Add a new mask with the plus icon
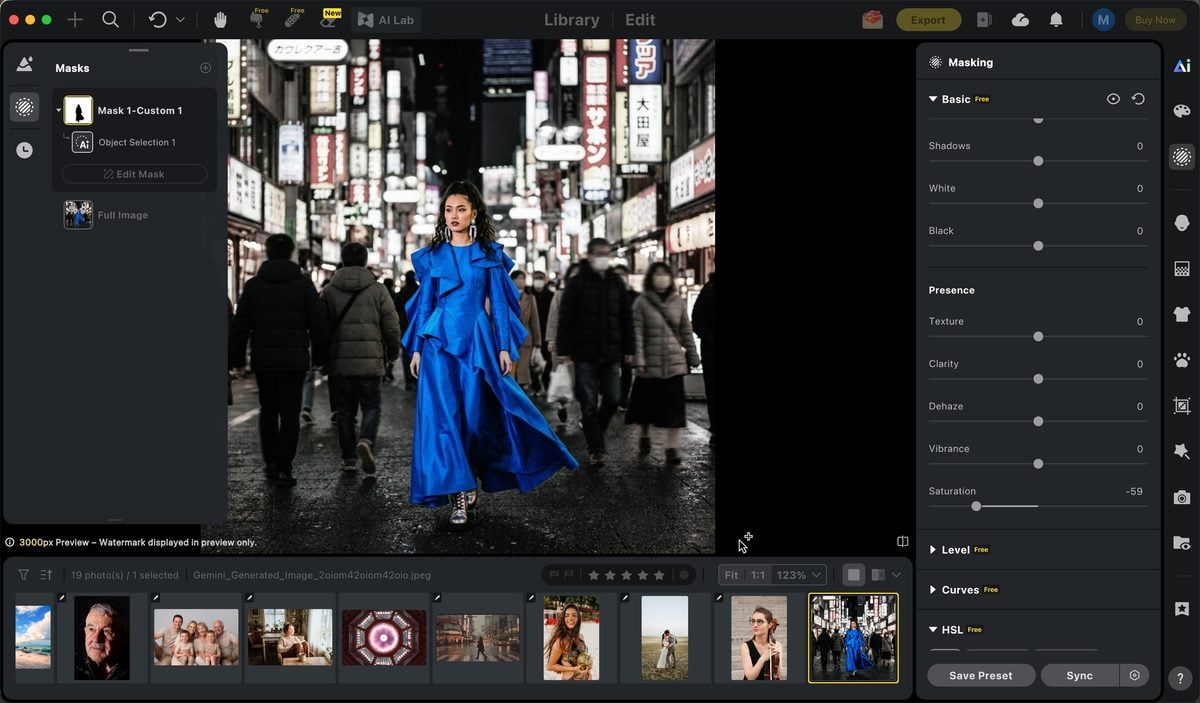The image size is (1200, 703). (x=205, y=68)
